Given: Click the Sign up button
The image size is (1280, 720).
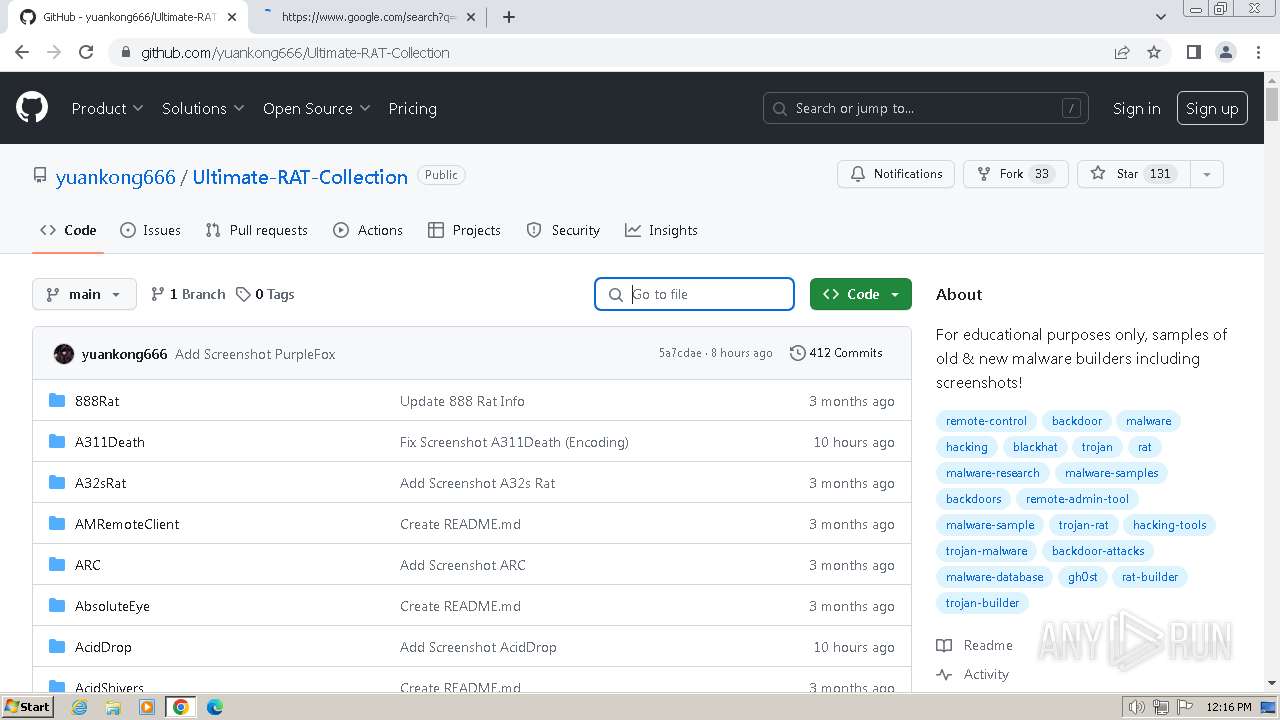Looking at the screenshot, I should coord(1212,108).
